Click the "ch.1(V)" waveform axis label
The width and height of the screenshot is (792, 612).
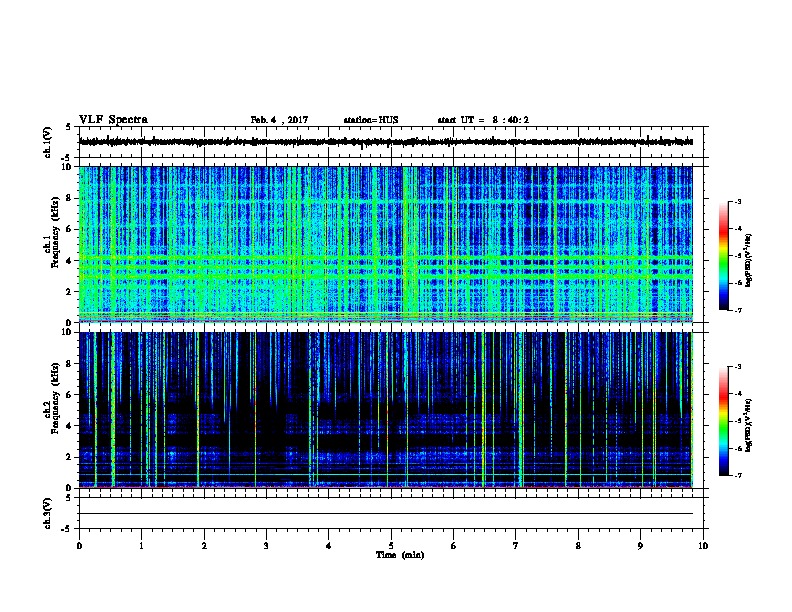point(47,142)
